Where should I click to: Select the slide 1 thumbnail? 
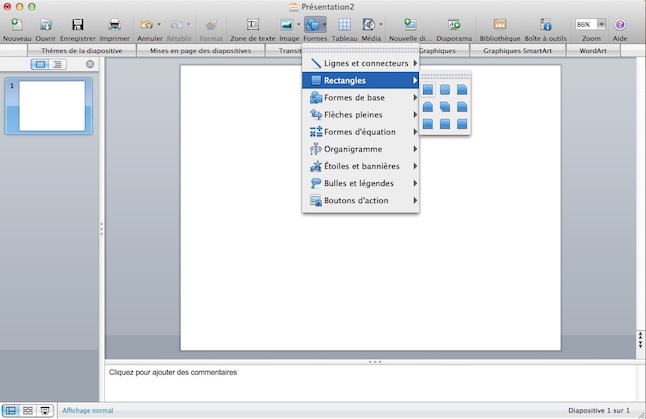(x=52, y=105)
